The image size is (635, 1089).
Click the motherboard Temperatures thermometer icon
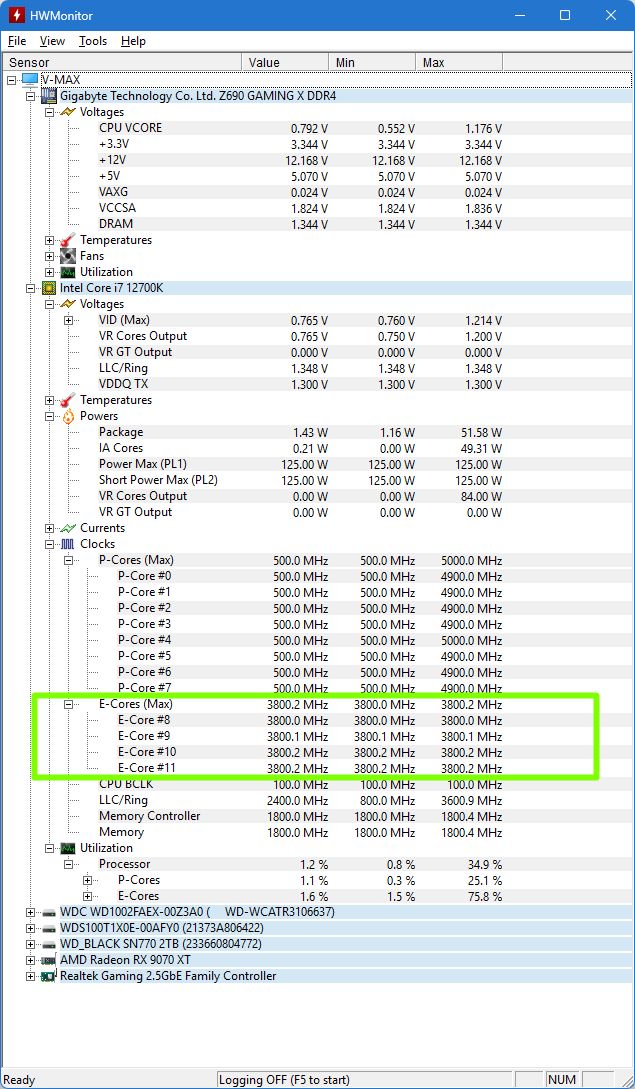(68, 240)
